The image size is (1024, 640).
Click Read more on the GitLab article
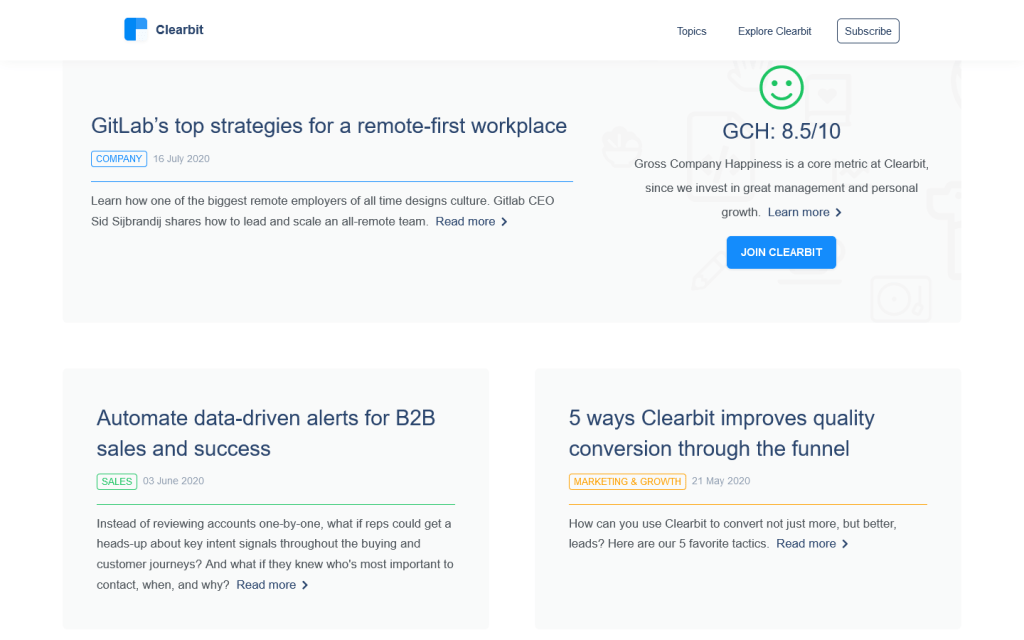[x=465, y=222]
